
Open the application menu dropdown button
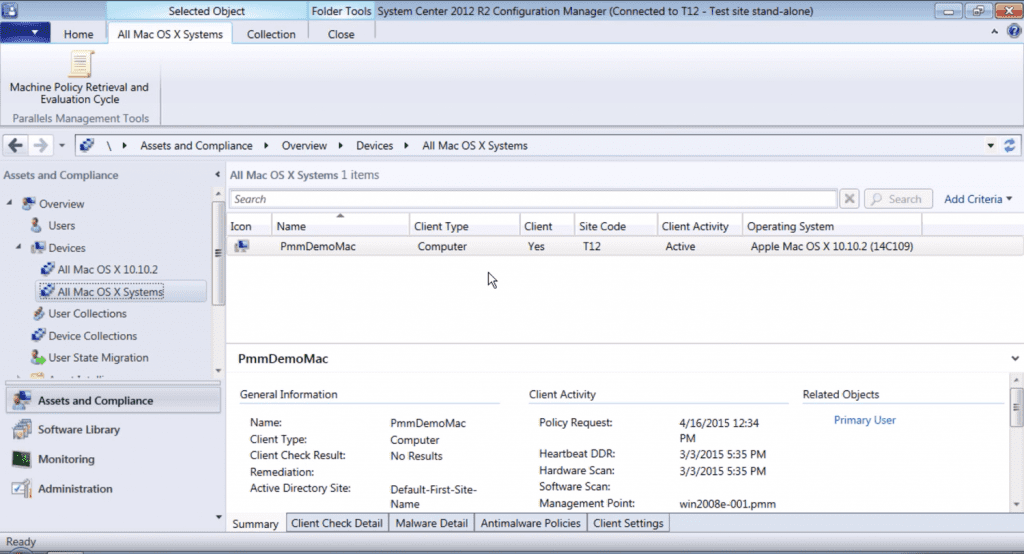25,32
